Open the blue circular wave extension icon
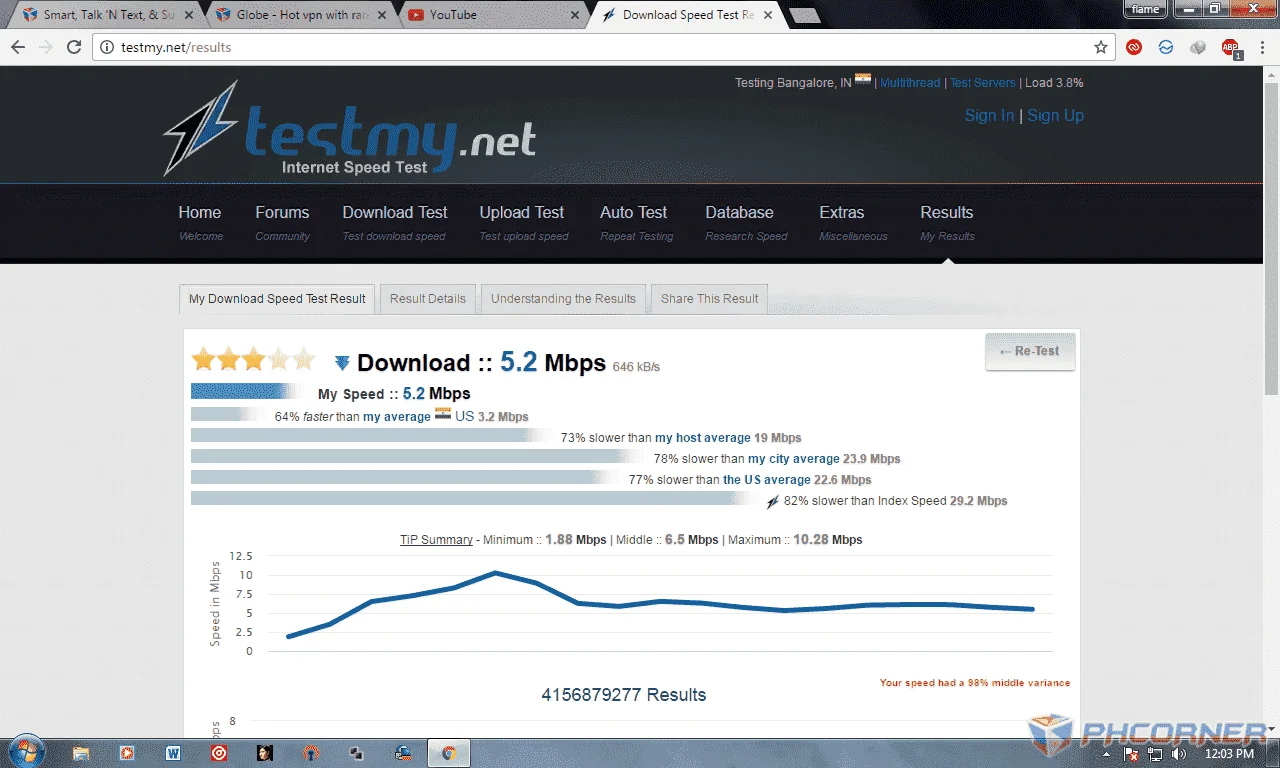Viewport: 1280px width, 768px height. [1166, 47]
